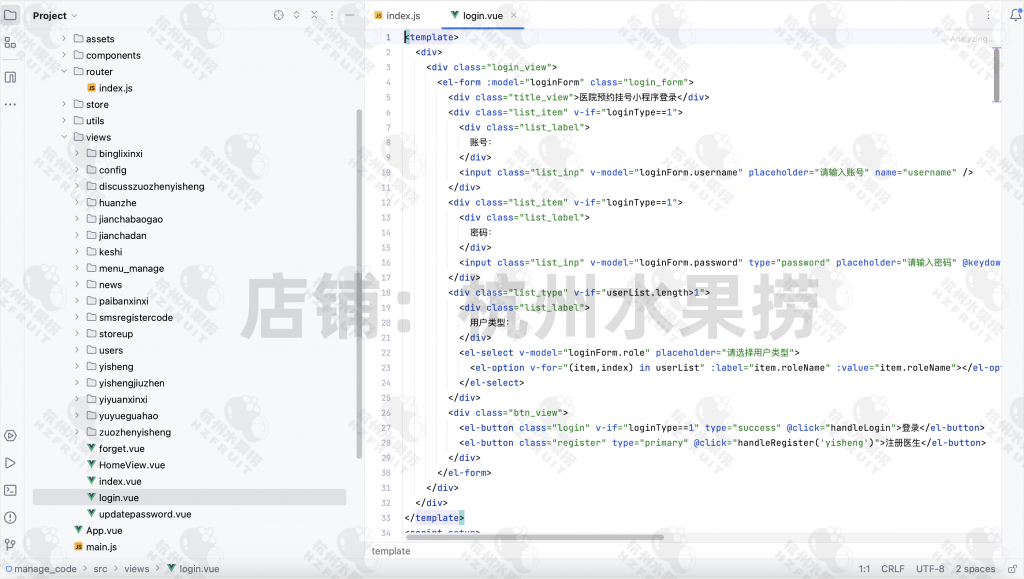Click the Run icon in the left sidebar
1024x579 pixels.
[x=8, y=462]
